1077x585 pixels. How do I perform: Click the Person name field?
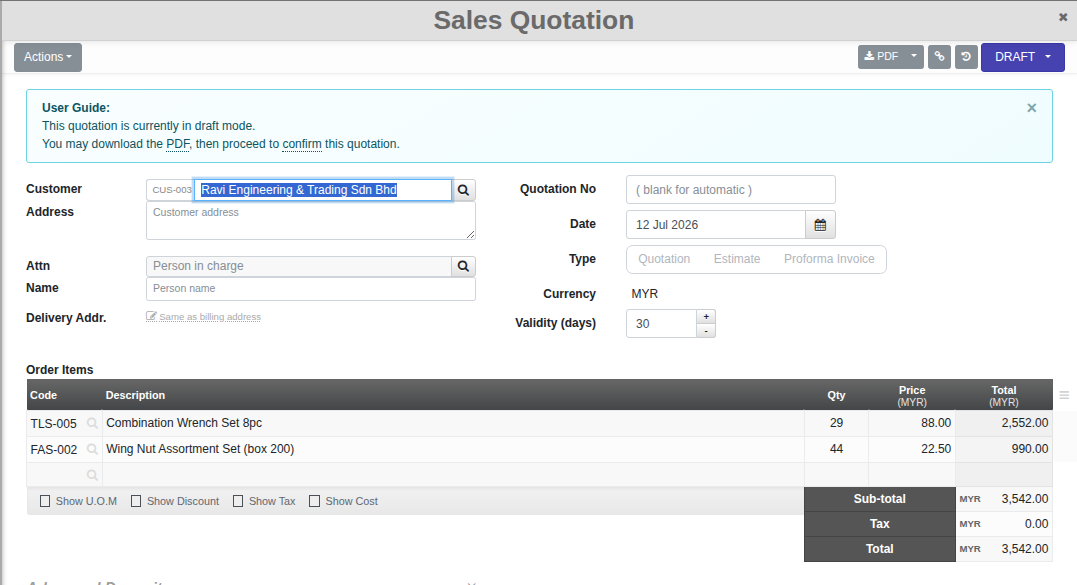[x=310, y=289]
